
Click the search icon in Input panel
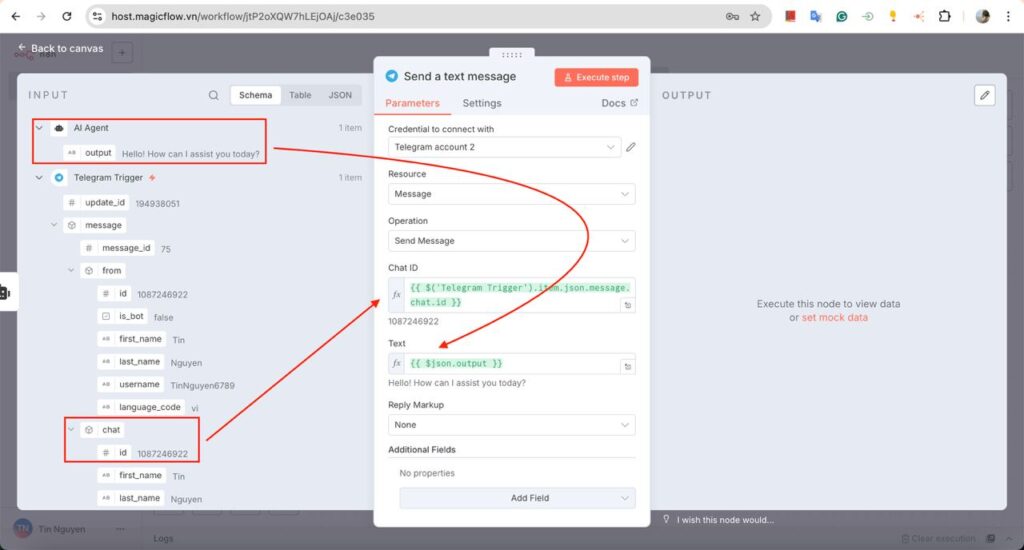click(213, 96)
